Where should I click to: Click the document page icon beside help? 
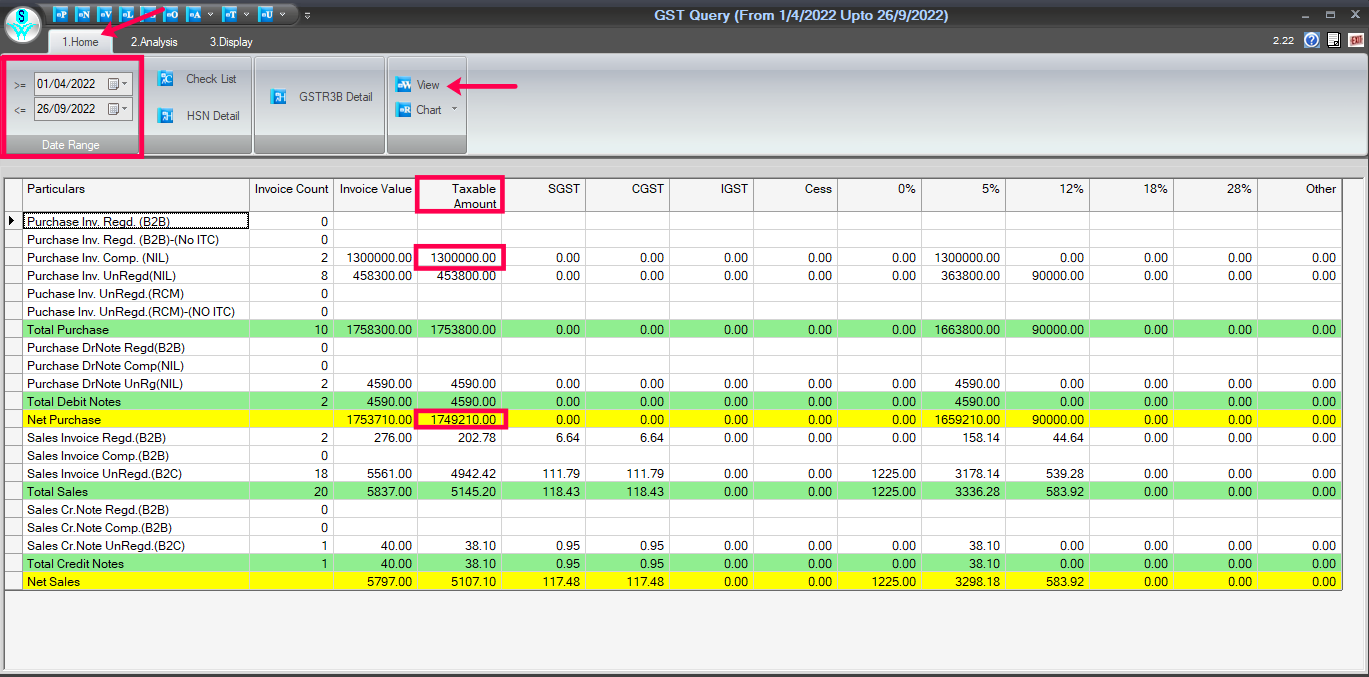[x=1333, y=40]
